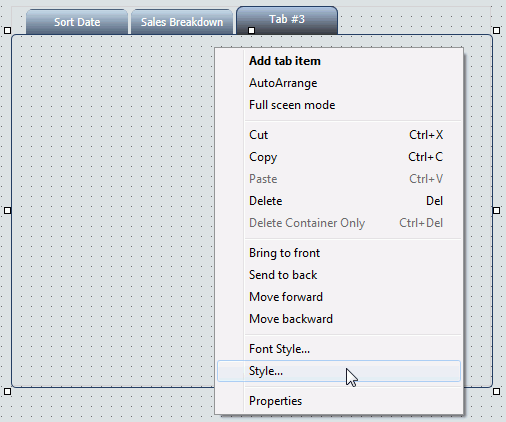Open the 'Style...' menu entry

pyautogui.click(x=339, y=371)
